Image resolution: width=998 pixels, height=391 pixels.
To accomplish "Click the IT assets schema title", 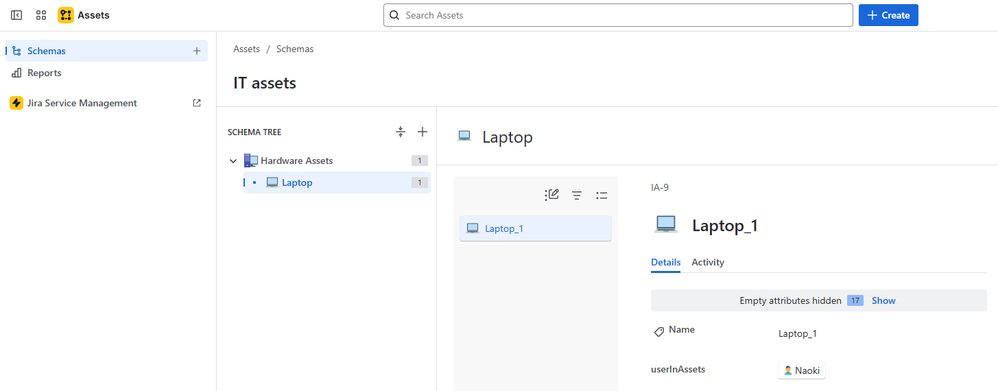I will 265,83.
